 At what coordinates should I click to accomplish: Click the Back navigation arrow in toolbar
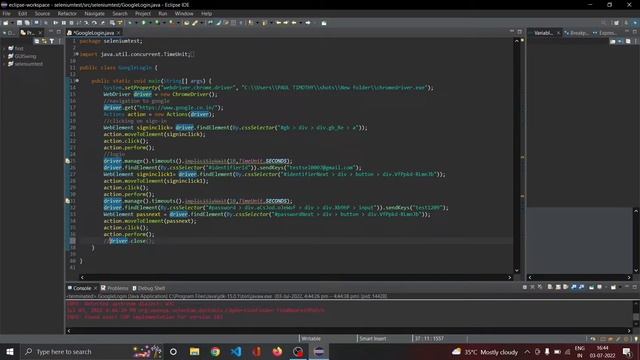coord(294,23)
